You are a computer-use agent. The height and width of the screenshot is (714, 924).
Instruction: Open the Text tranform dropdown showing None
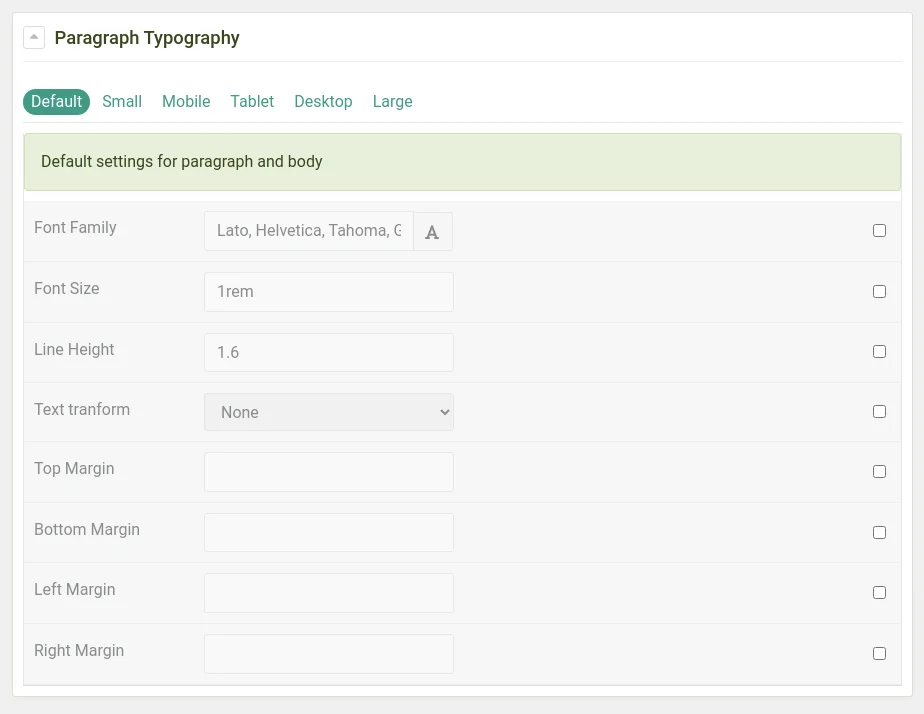coord(329,412)
